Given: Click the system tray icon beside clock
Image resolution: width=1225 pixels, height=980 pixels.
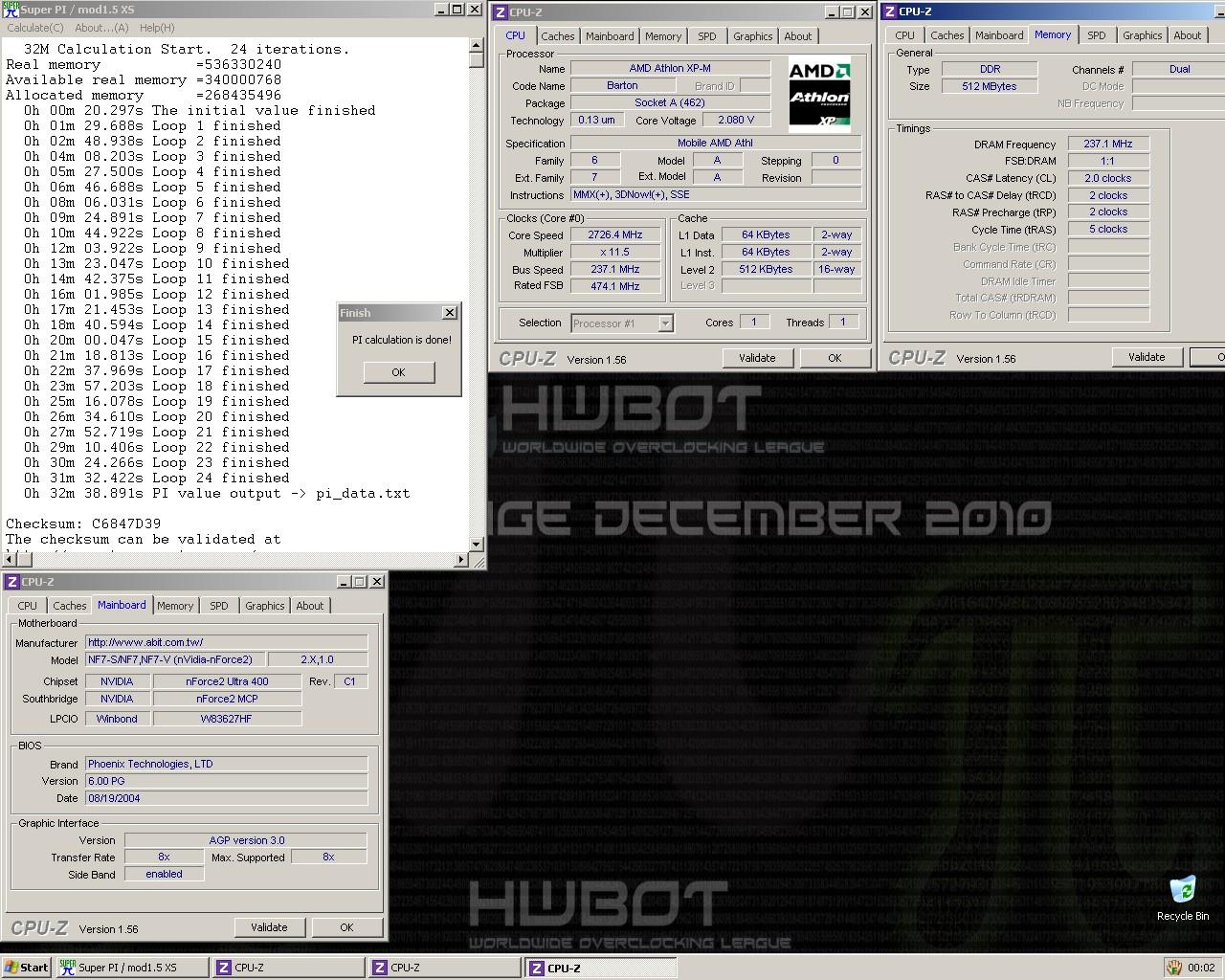Looking at the screenshot, I should point(1173,968).
